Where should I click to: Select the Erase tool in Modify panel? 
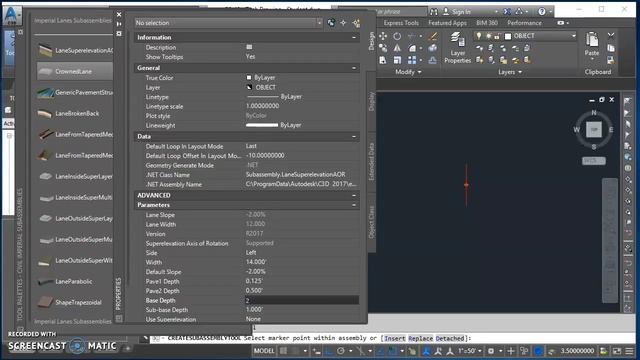click(433, 36)
